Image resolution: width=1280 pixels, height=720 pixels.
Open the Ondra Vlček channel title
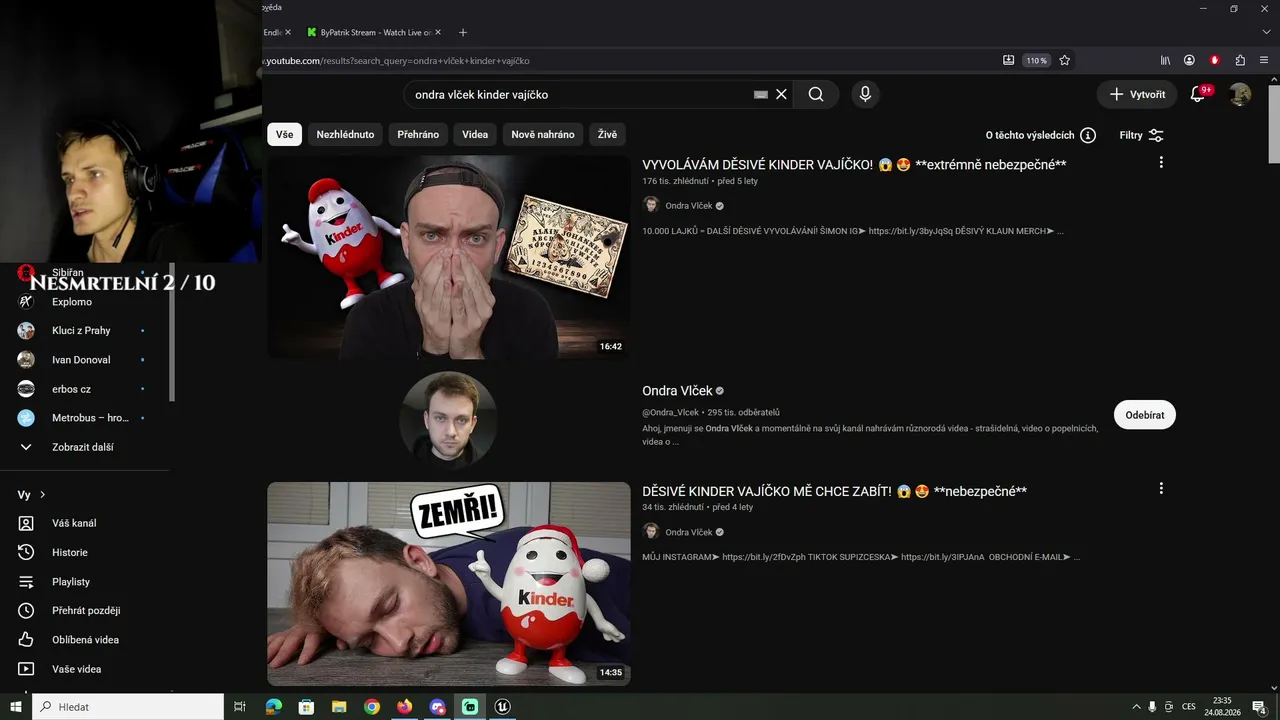677,391
